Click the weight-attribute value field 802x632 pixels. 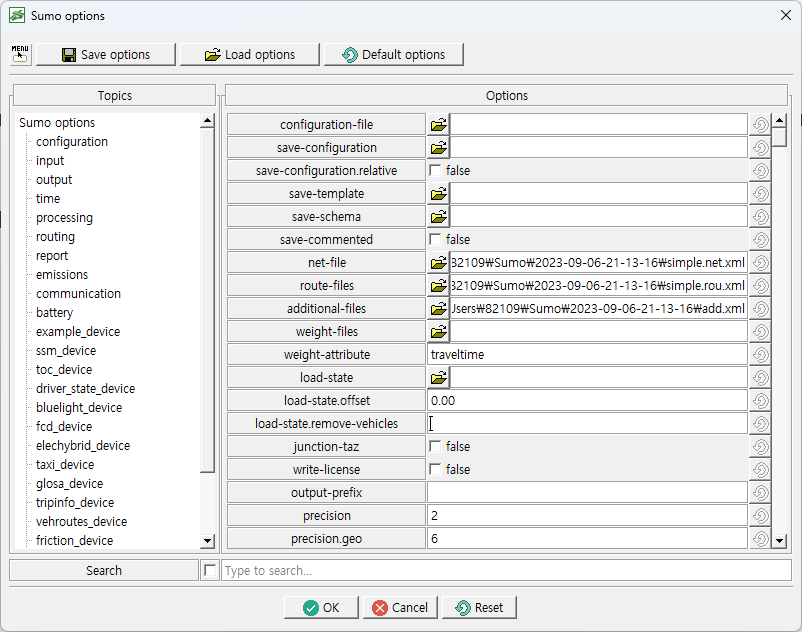pos(587,354)
